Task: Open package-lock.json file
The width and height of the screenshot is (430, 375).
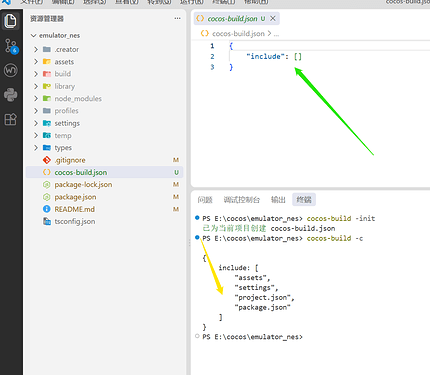Action: [104, 185]
